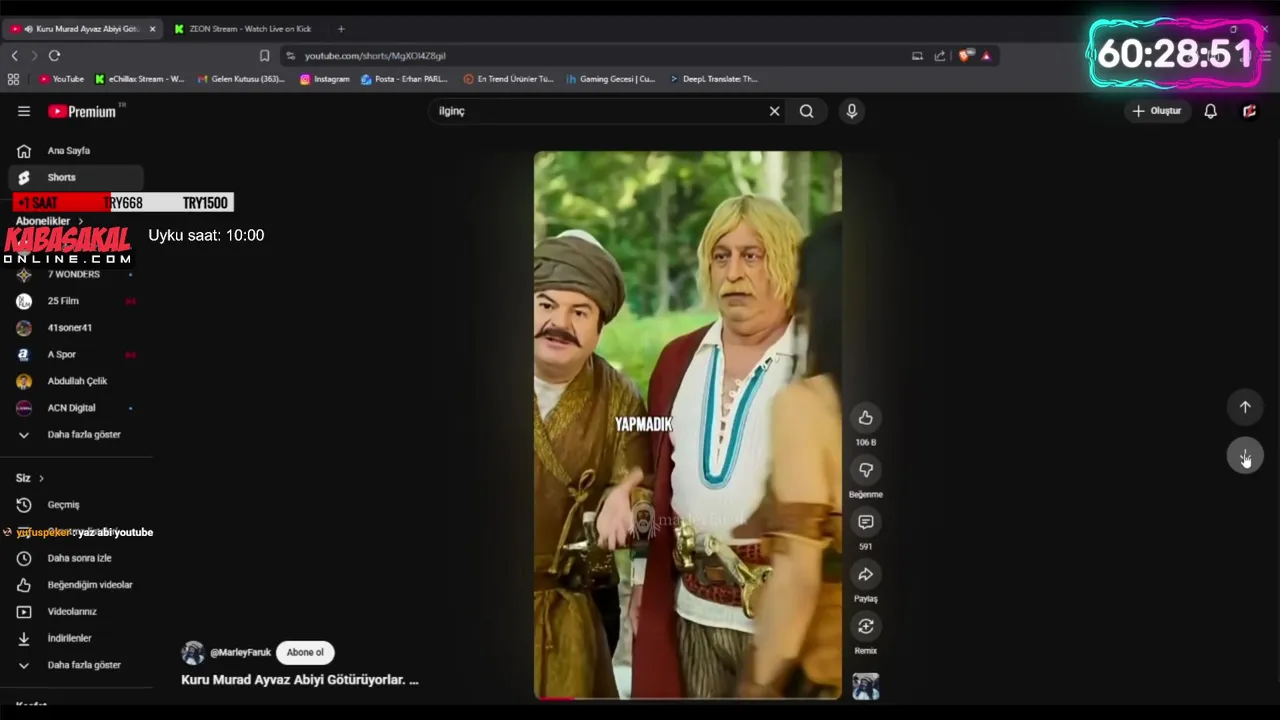Open the YouTube hamburger guide menu
The image size is (1280, 720).
point(24,111)
